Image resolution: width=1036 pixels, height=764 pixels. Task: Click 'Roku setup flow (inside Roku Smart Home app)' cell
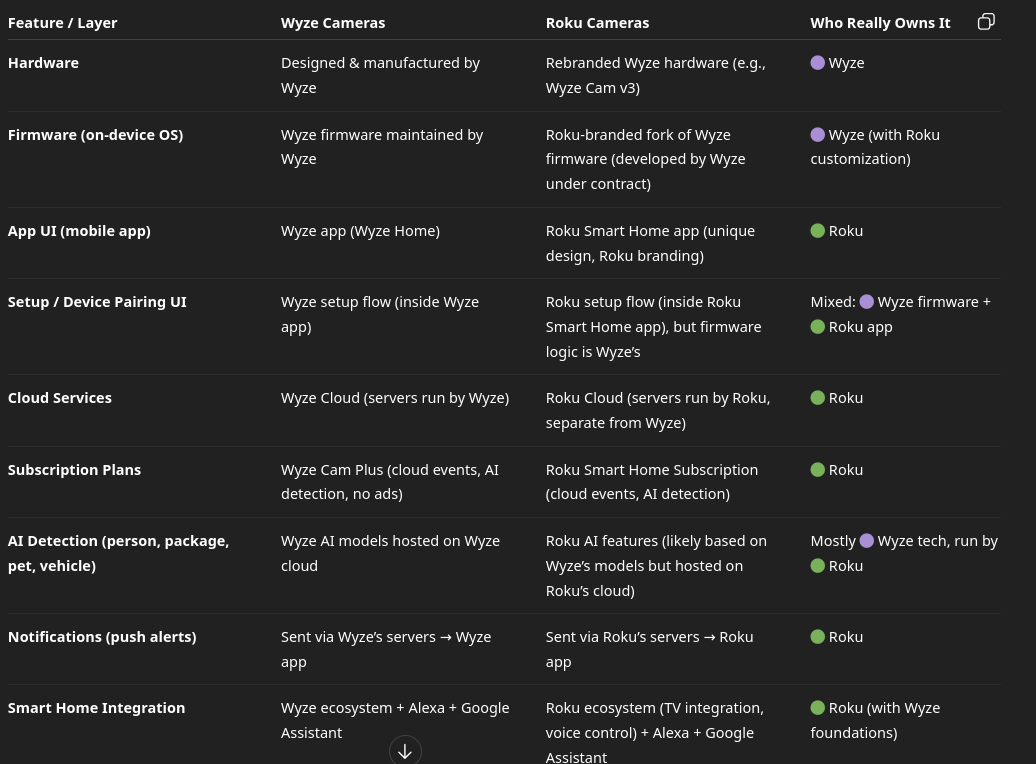[653, 327]
